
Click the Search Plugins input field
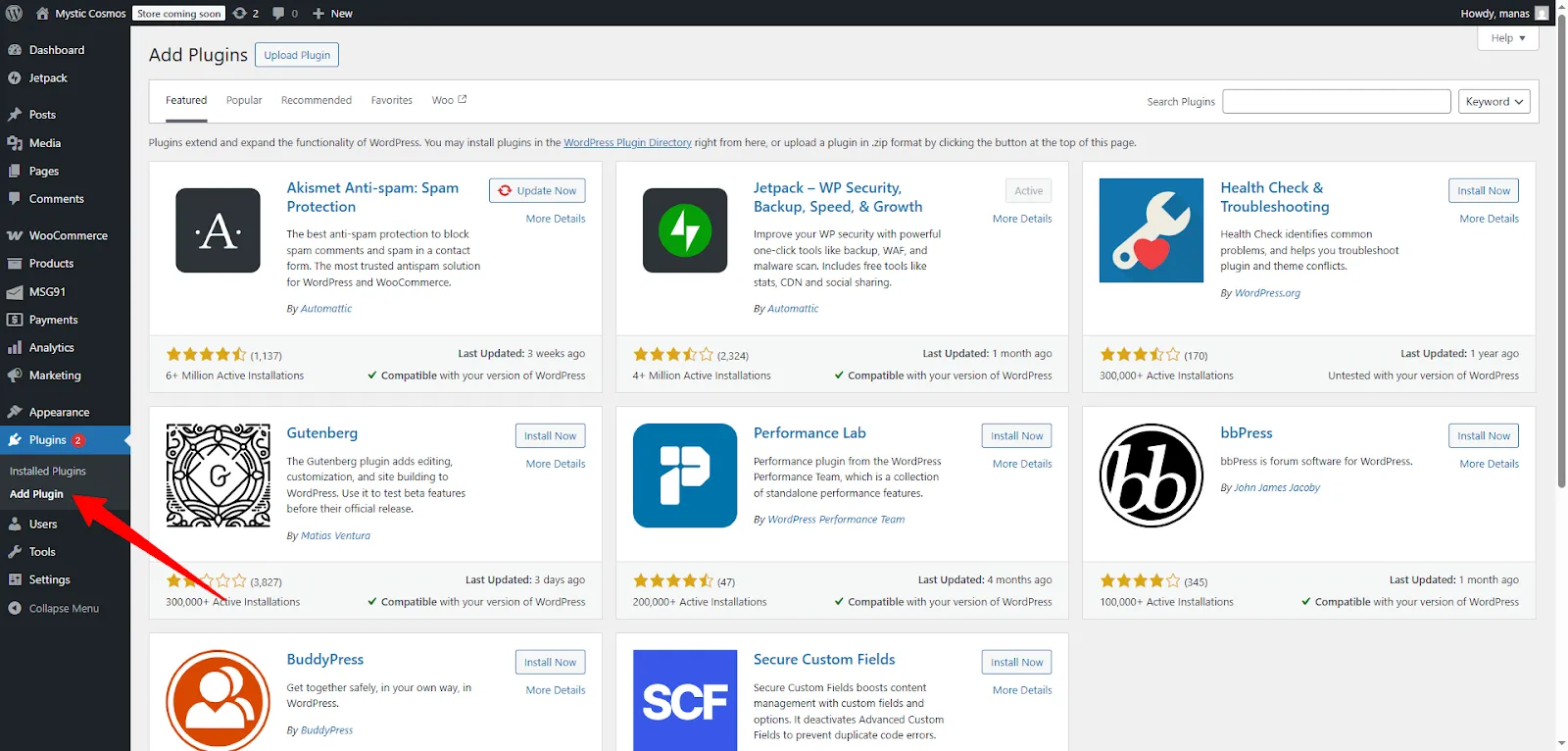[1337, 102]
